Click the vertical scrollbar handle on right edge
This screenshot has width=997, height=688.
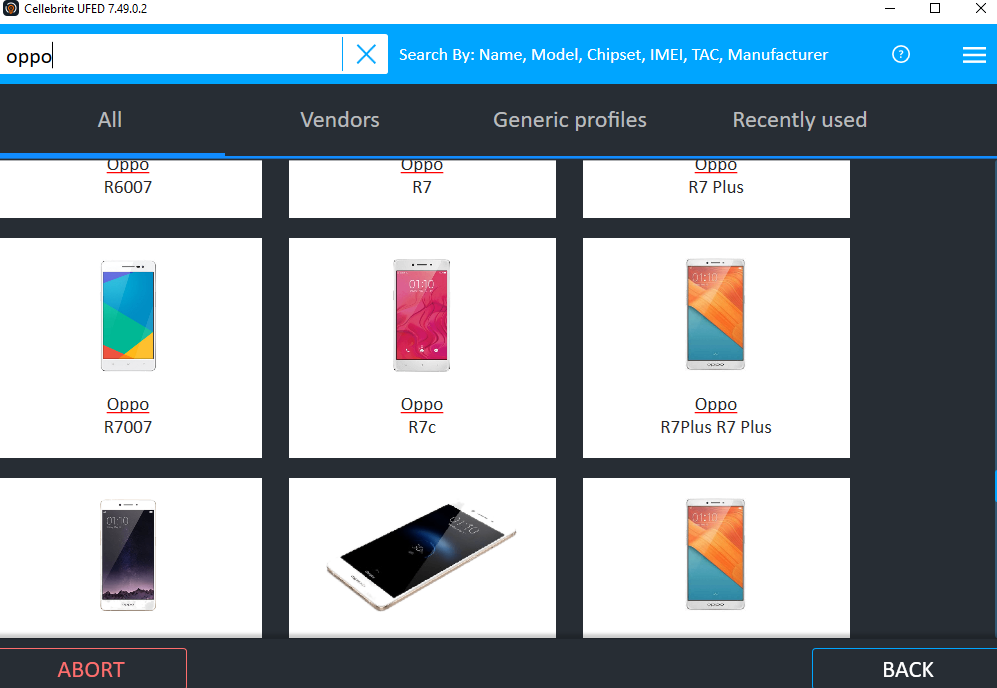click(995, 486)
